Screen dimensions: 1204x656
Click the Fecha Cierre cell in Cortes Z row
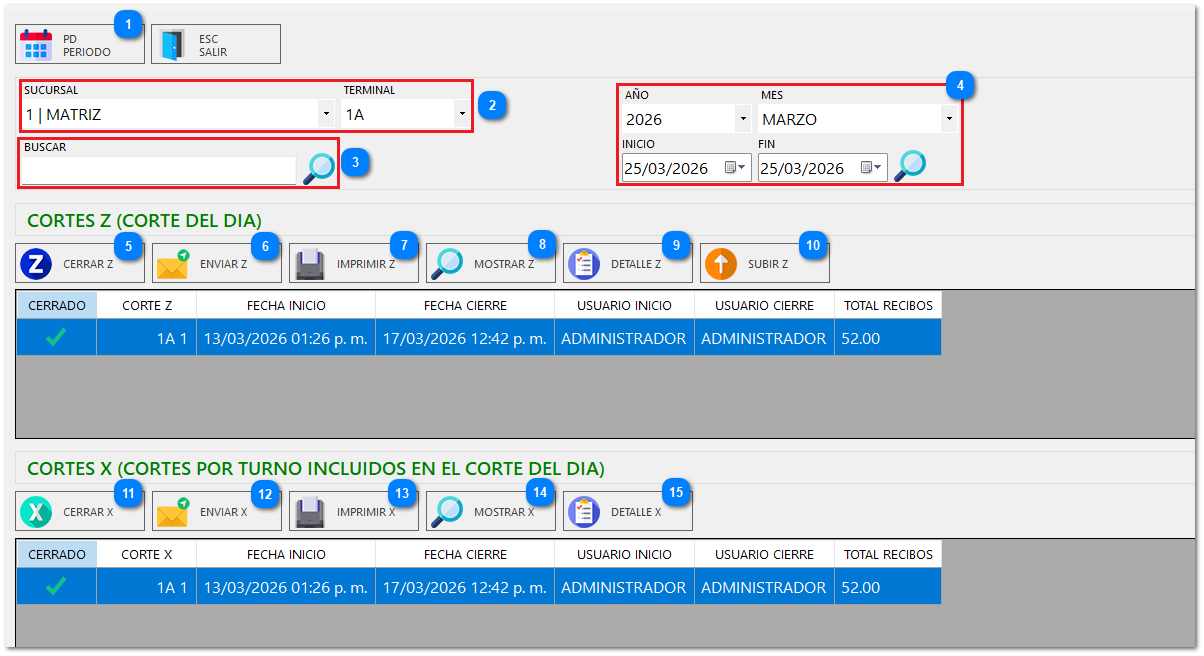(465, 338)
